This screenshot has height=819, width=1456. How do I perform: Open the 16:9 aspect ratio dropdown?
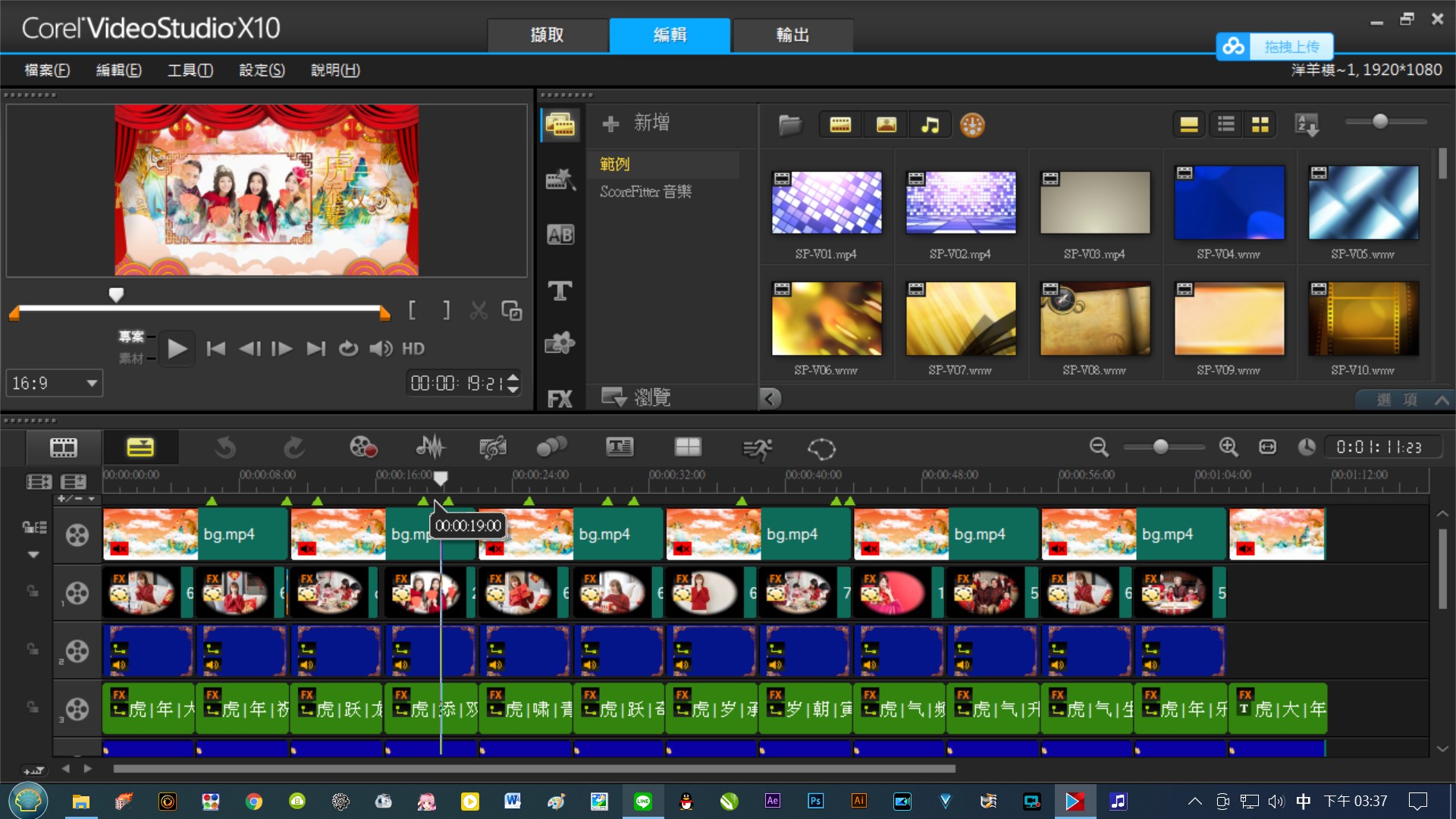click(x=54, y=384)
